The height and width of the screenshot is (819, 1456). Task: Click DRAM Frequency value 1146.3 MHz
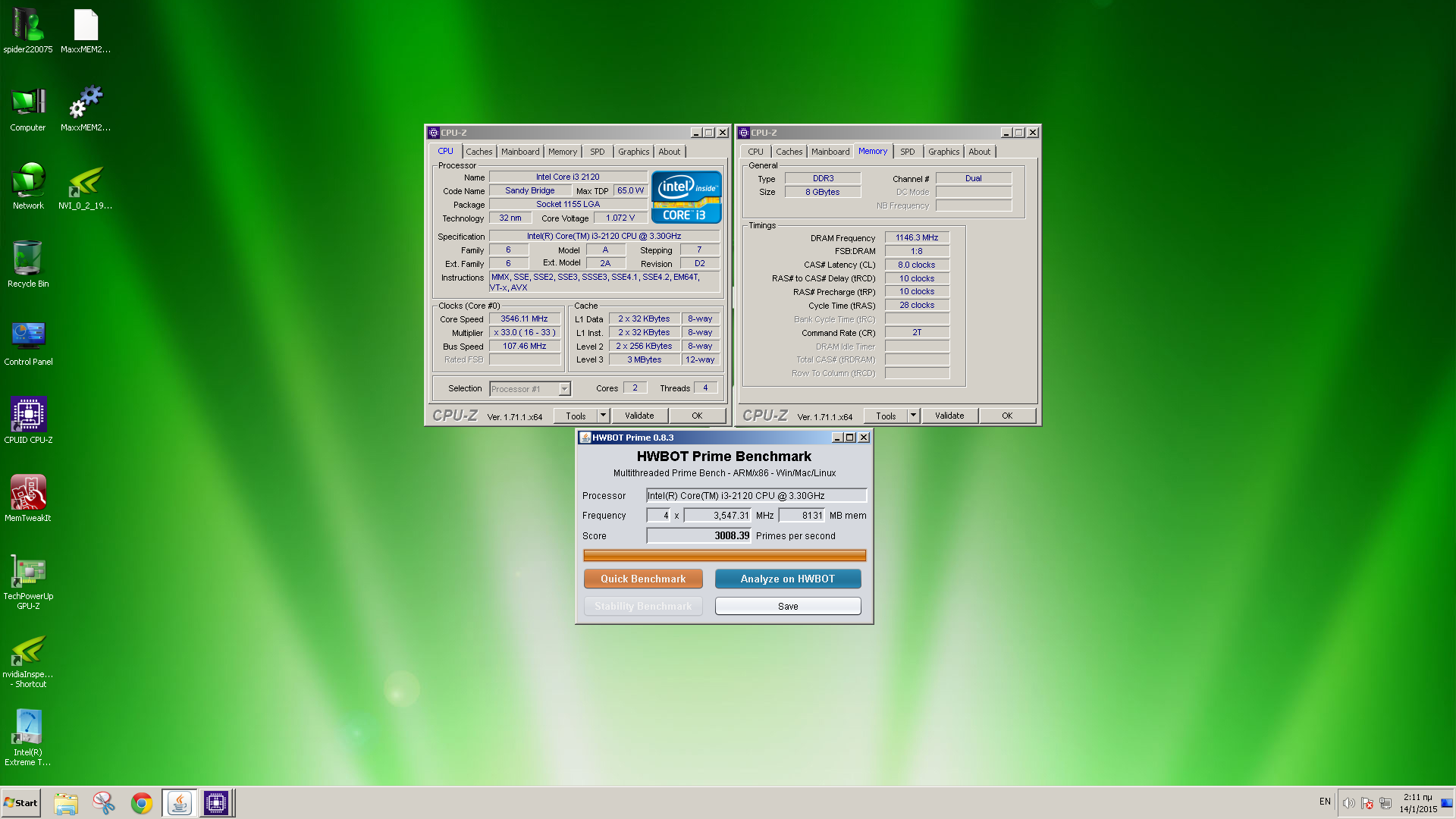(917, 237)
